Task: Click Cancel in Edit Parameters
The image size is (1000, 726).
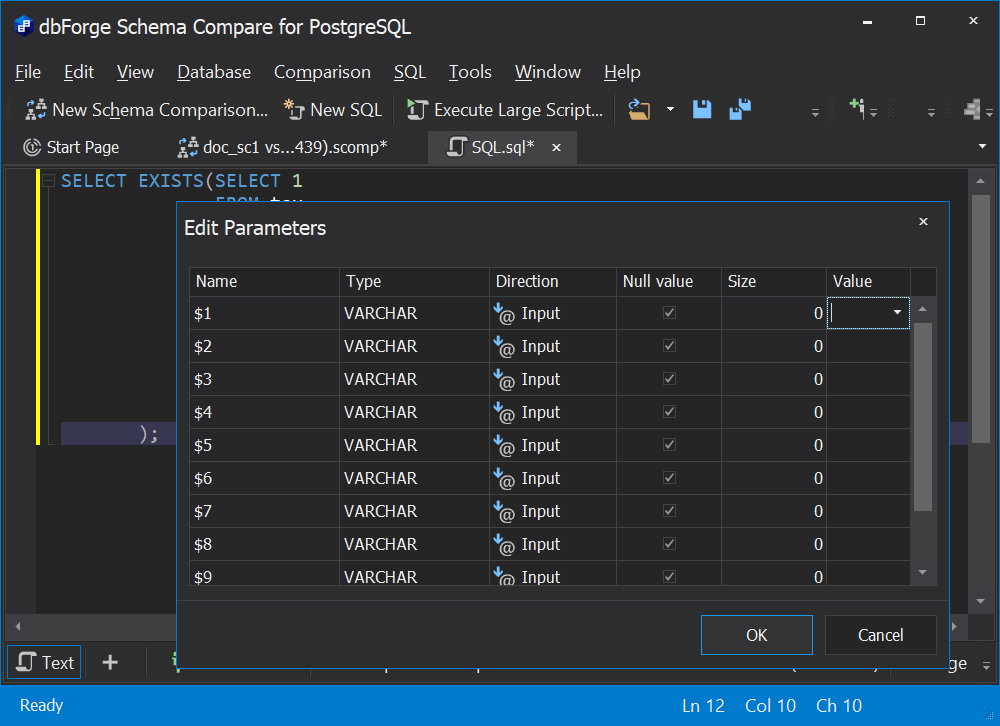Action: pos(880,635)
